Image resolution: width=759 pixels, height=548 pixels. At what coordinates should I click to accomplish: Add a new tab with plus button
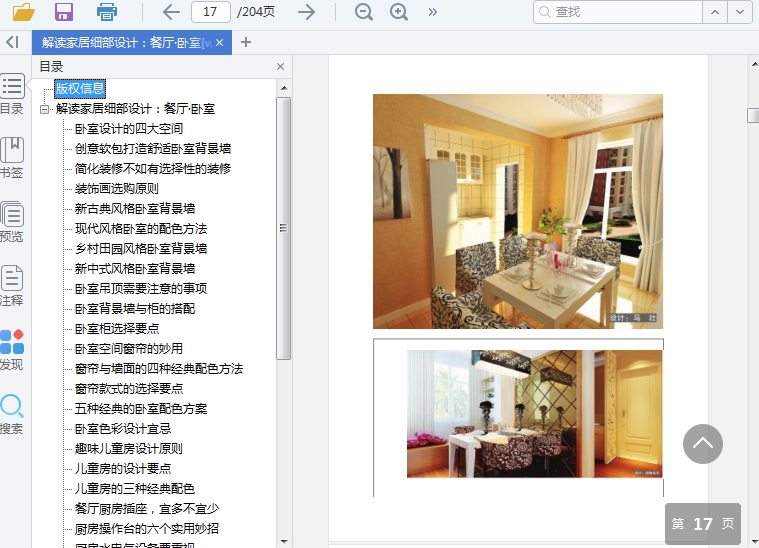coord(246,43)
